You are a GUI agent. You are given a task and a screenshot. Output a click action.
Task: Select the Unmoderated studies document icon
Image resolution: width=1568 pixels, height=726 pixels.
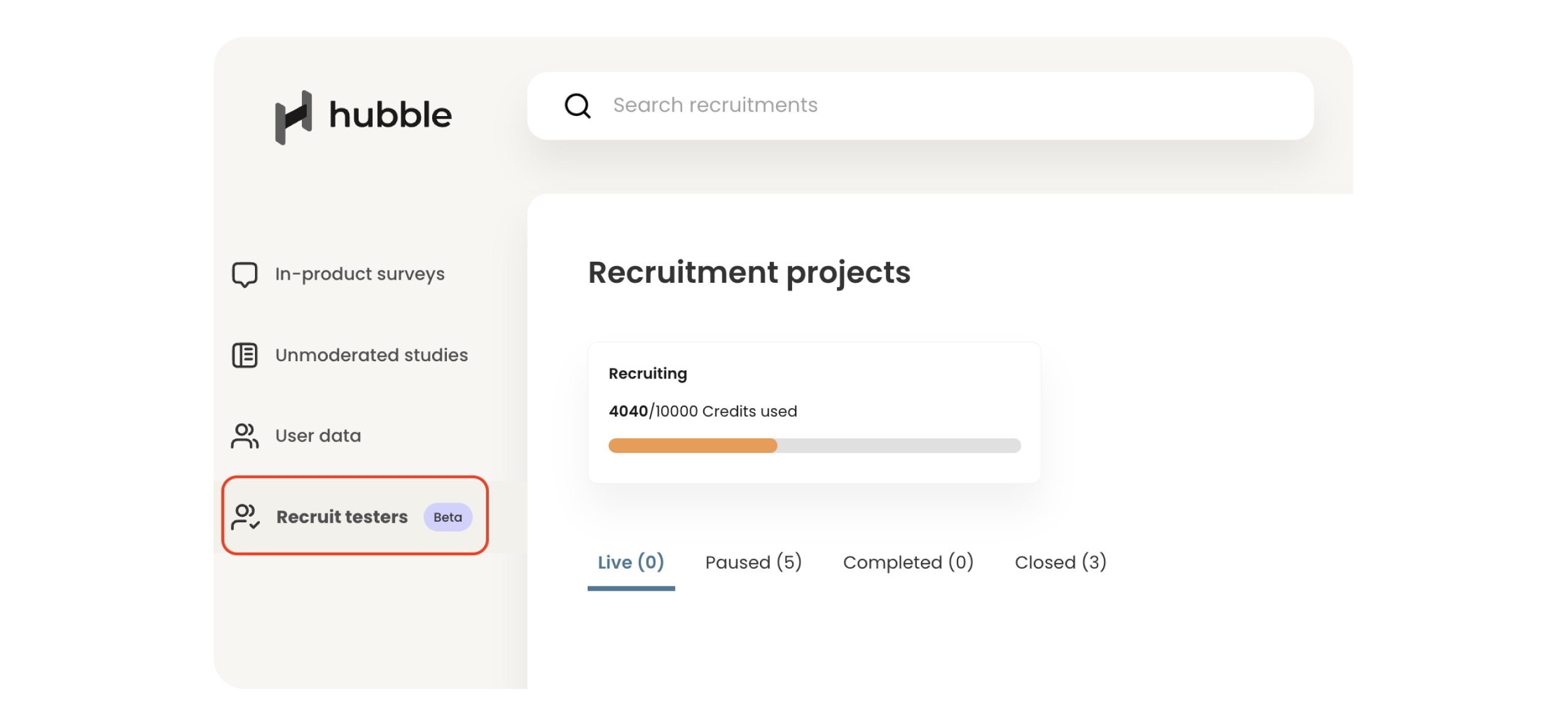tap(244, 355)
